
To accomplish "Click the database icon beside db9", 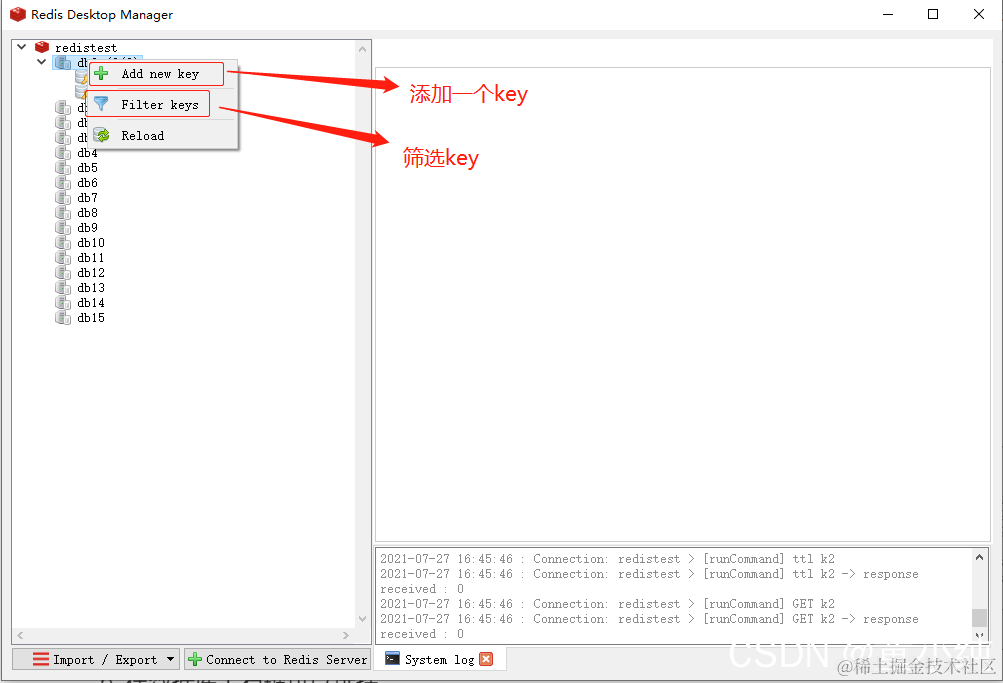I will (x=63, y=228).
